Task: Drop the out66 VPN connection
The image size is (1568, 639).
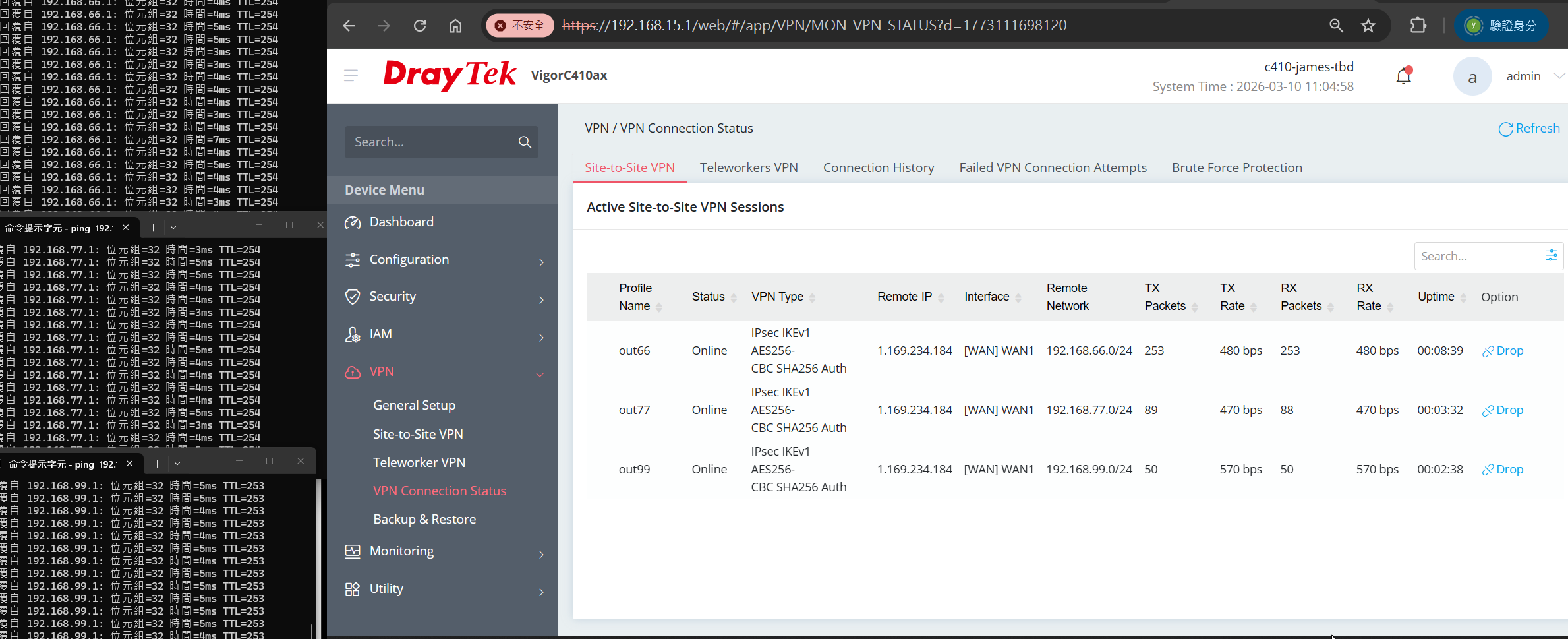Action: pos(1503,351)
